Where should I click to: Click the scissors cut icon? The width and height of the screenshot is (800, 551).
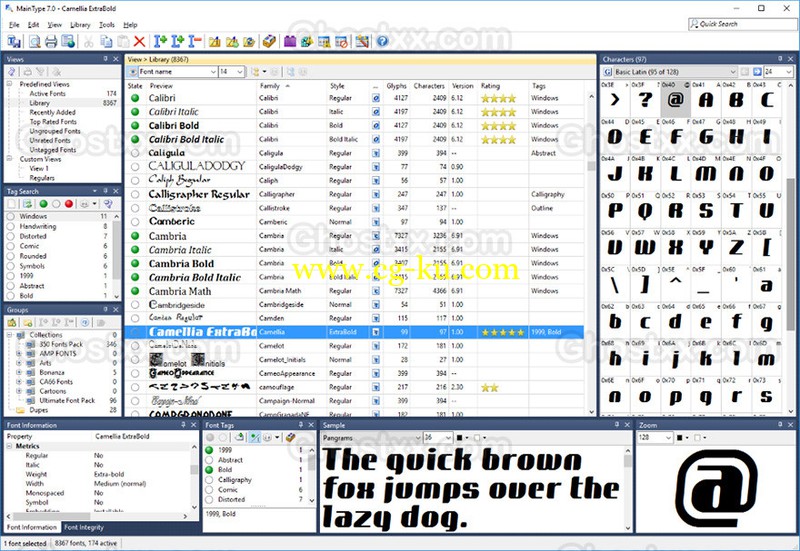pos(89,41)
